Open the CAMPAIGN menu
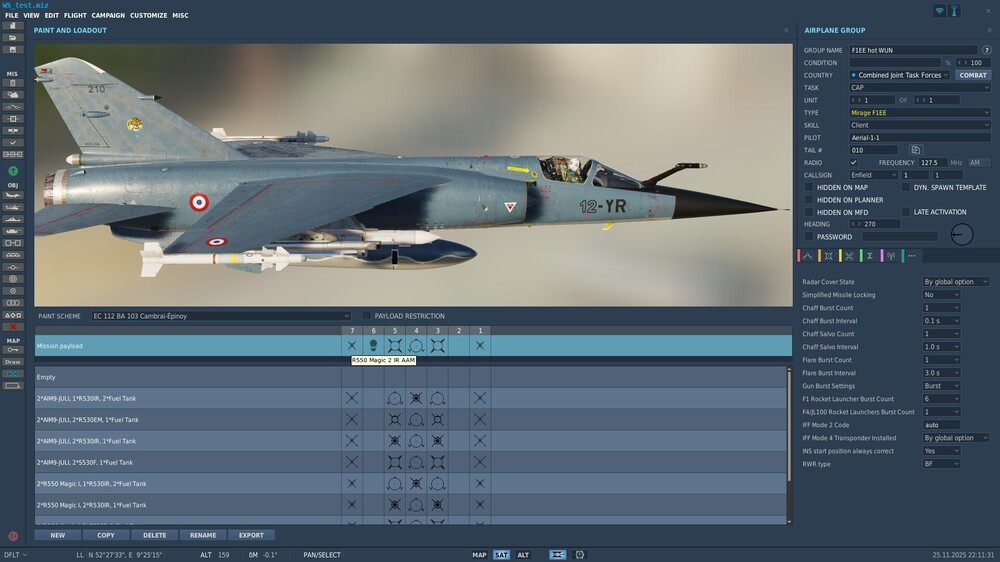Screen dimensions: 1000x562 pyautogui.click(x=108, y=15)
